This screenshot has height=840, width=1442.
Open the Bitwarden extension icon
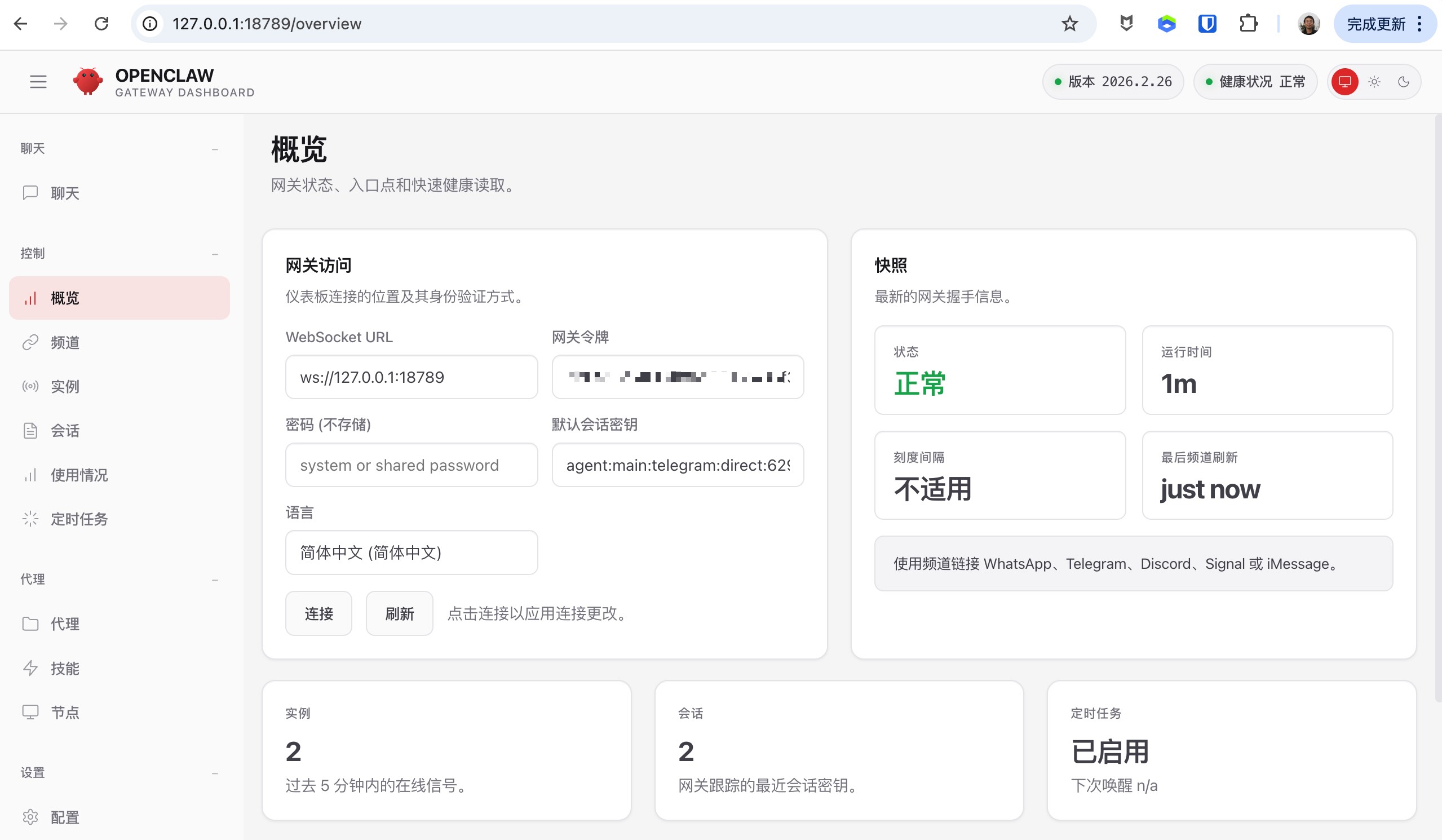point(1207,24)
